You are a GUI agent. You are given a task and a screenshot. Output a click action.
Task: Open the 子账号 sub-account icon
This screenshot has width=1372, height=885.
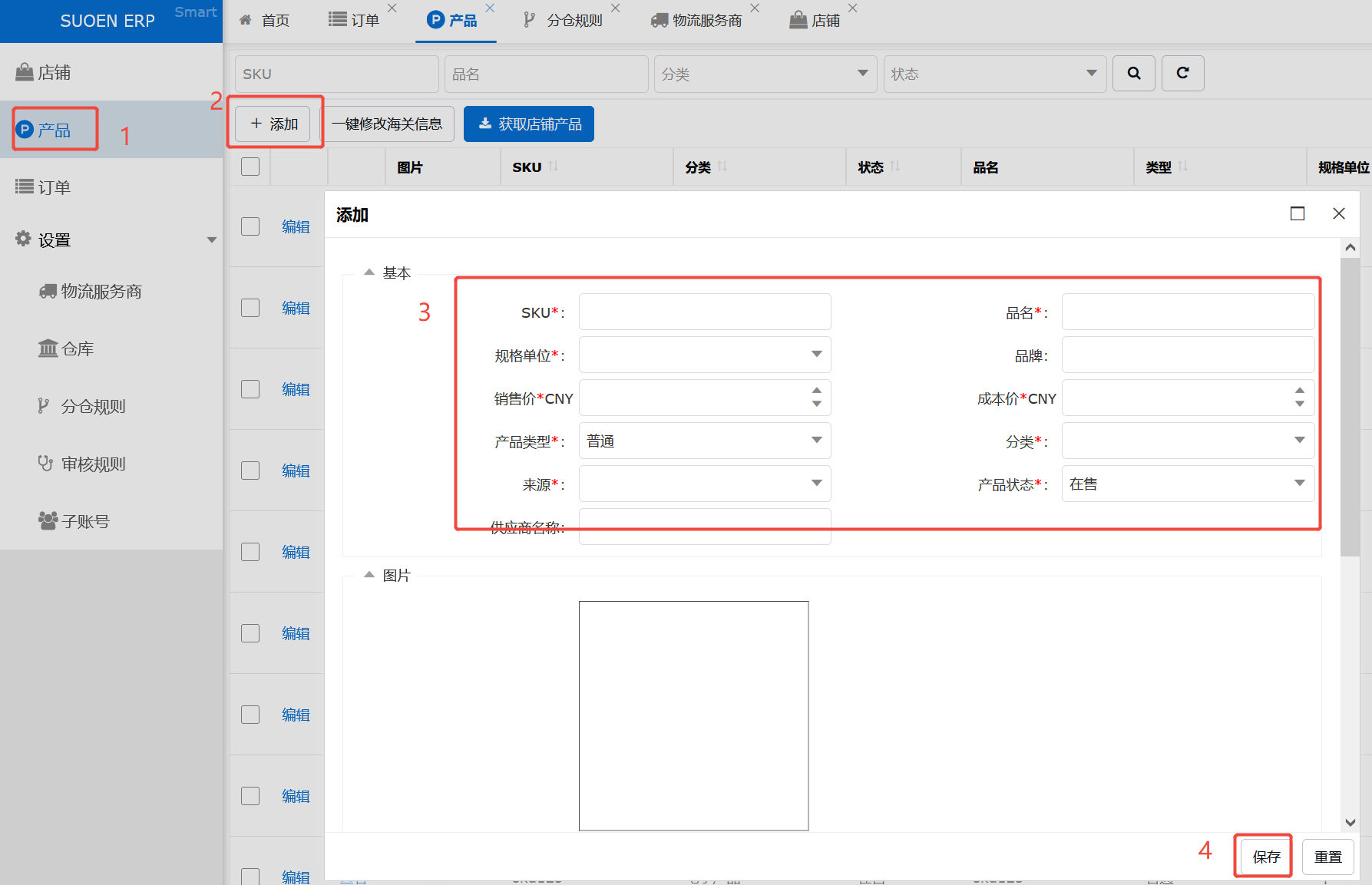click(48, 520)
